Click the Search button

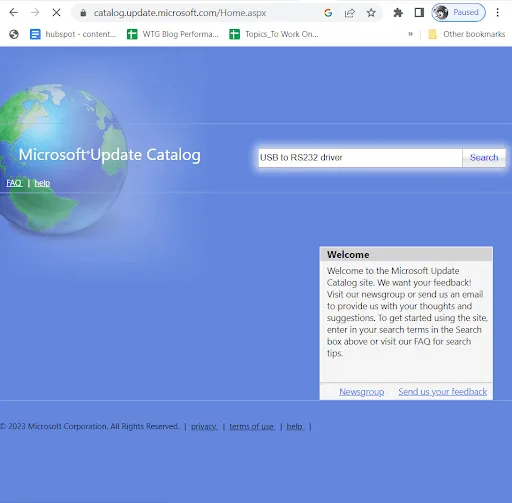[x=484, y=158]
